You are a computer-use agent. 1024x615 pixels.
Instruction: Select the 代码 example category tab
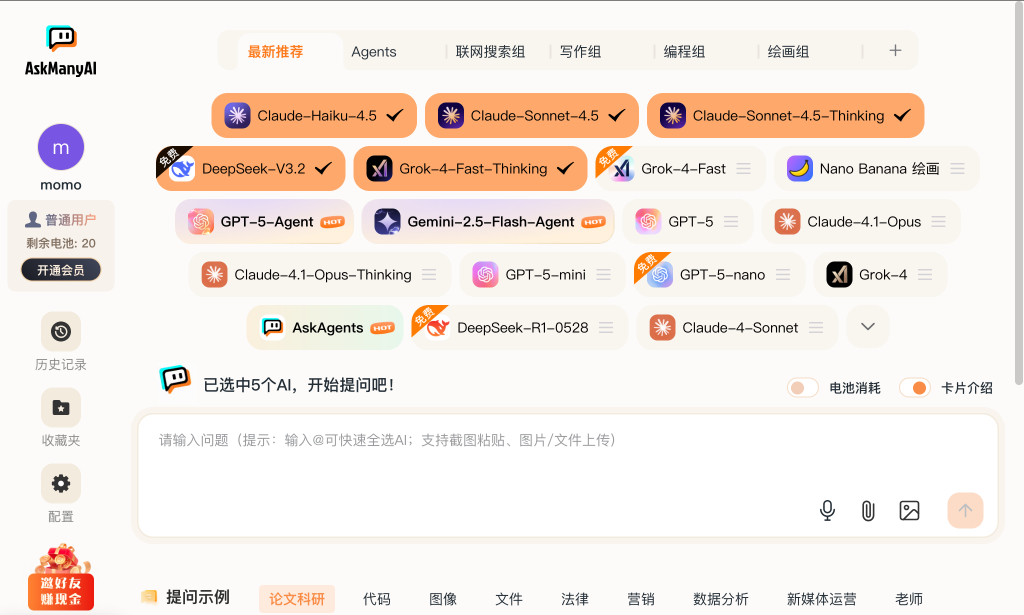coord(377,599)
